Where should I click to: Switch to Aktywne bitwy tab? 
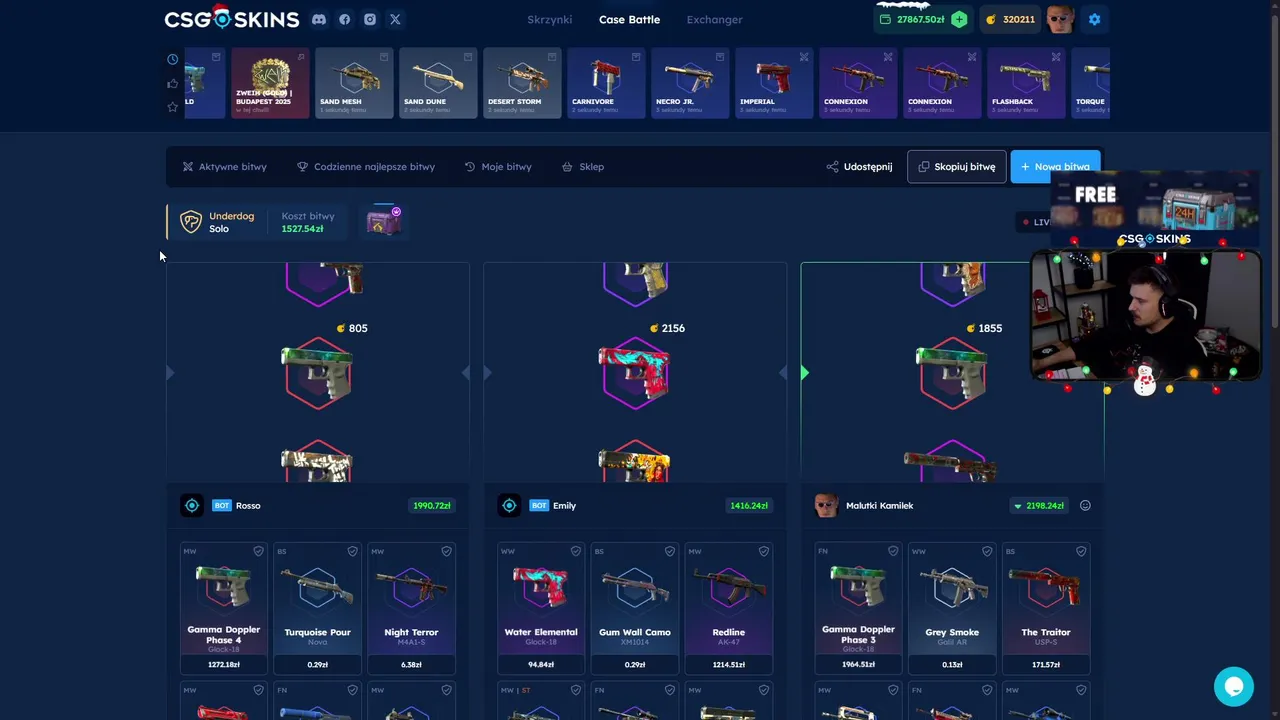tap(224, 167)
